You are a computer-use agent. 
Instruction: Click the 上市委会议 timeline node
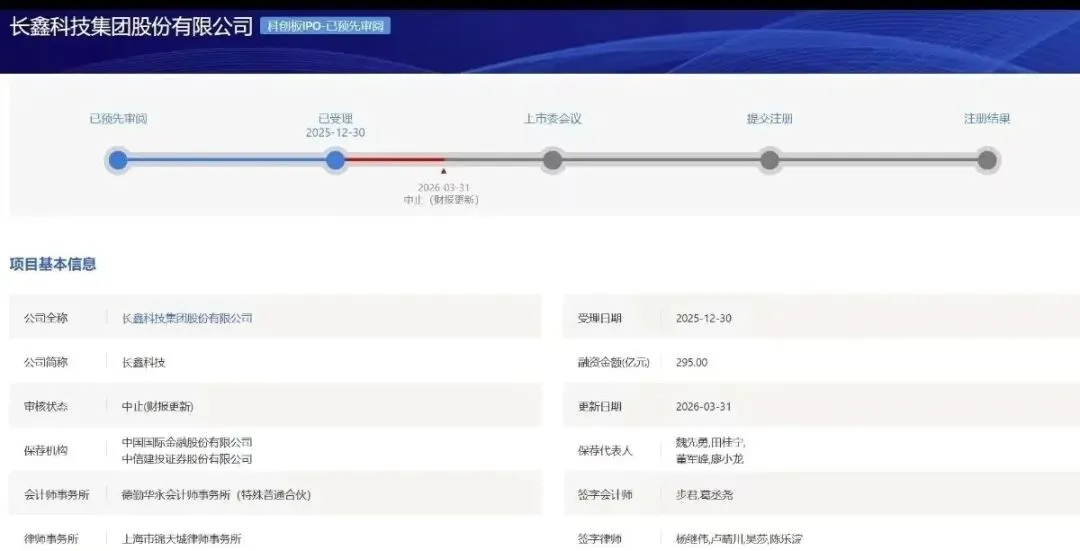point(552,160)
